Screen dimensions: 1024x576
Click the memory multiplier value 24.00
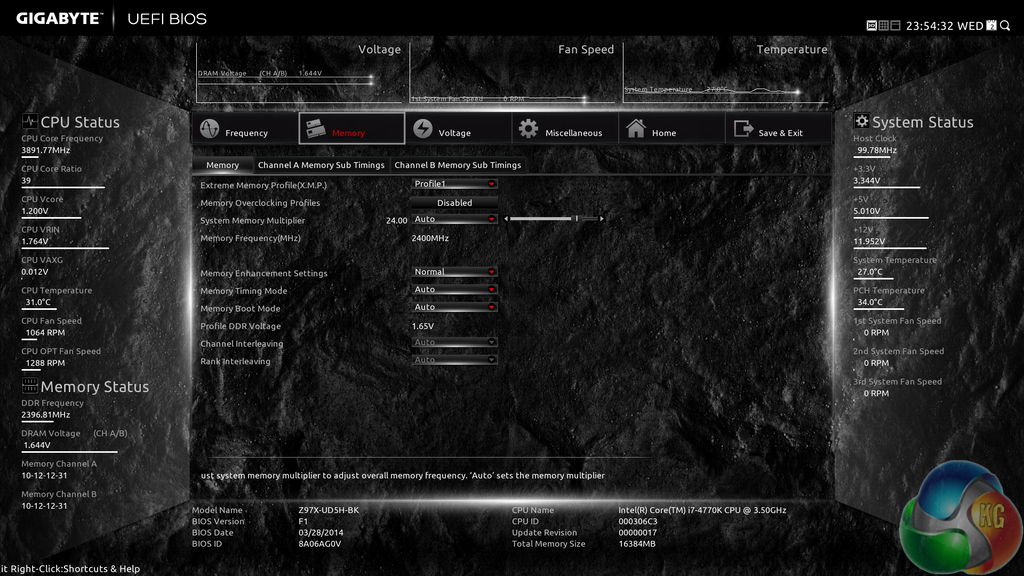coord(396,221)
